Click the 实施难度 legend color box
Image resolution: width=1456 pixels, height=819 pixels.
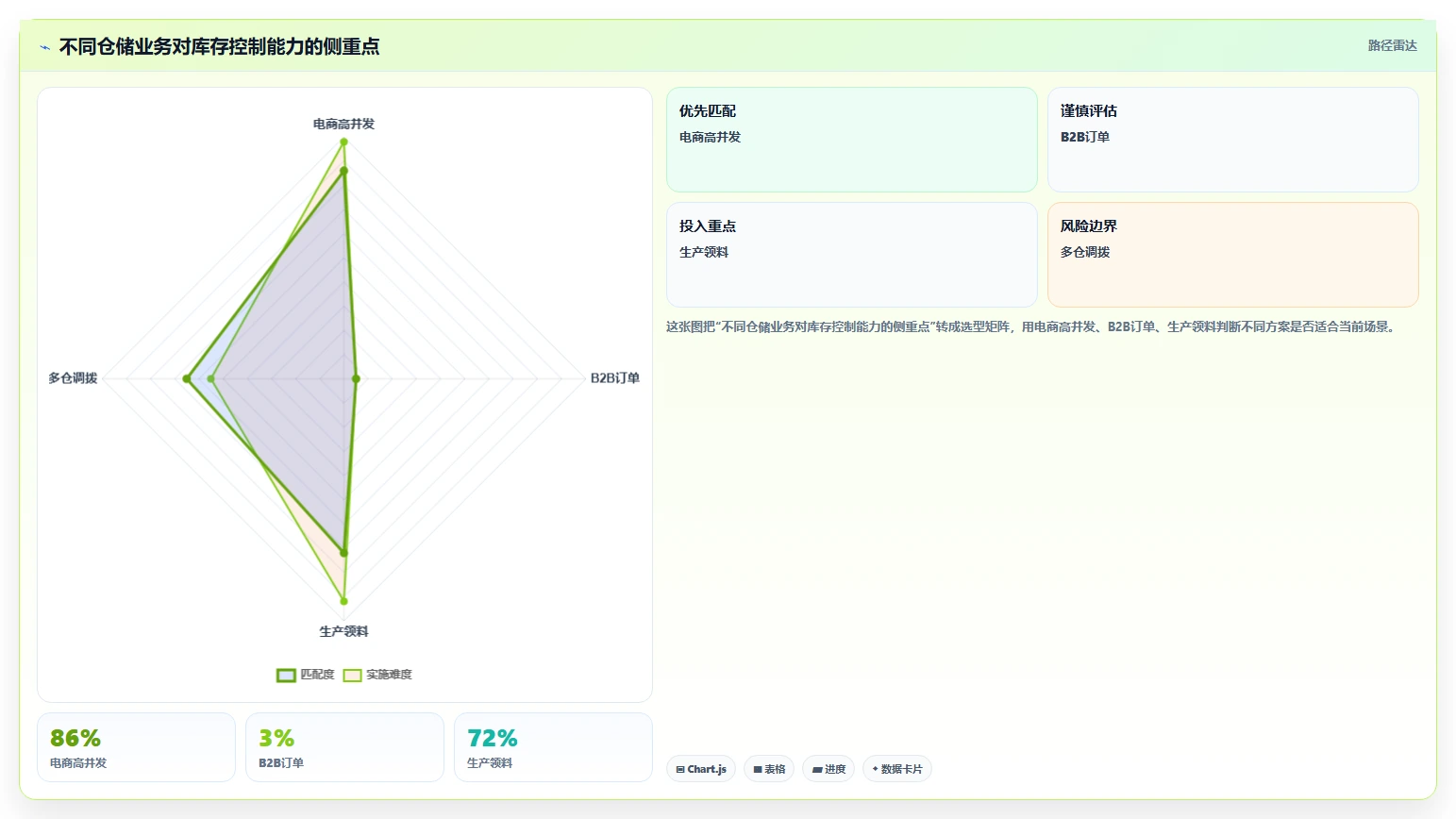(x=352, y=675)
